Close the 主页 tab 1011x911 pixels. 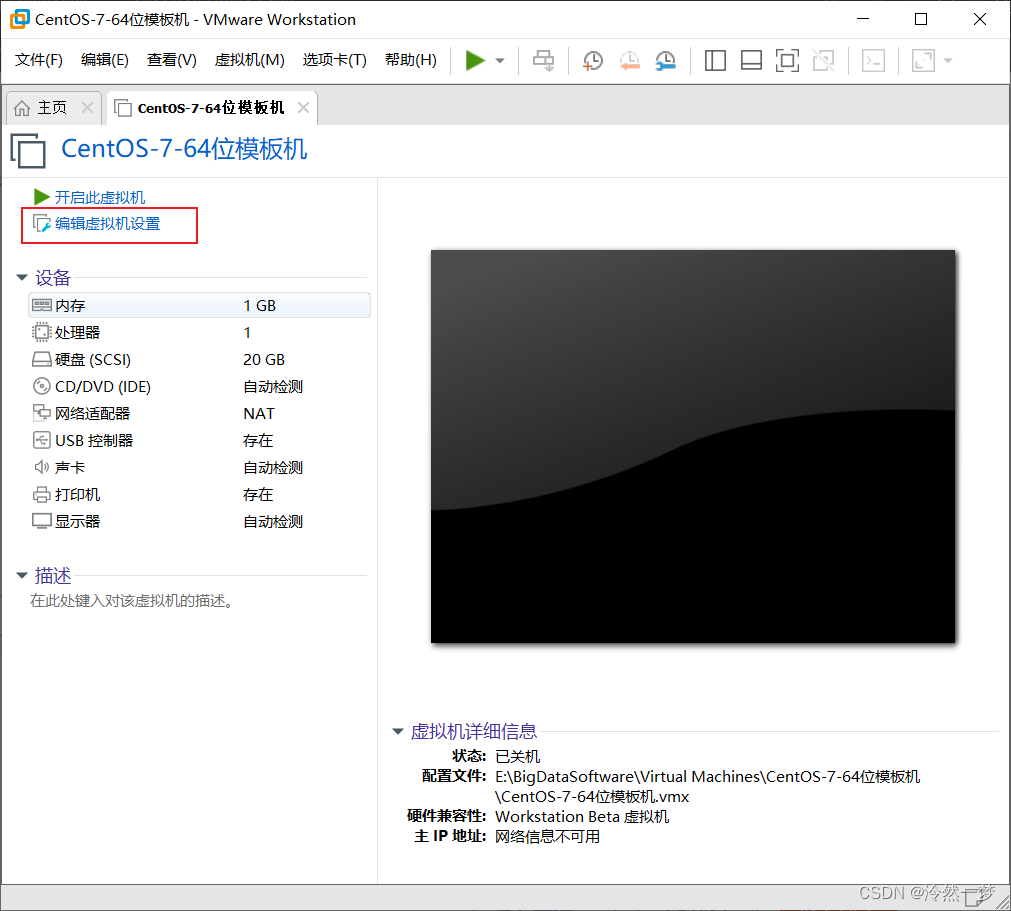coord(88,108)
